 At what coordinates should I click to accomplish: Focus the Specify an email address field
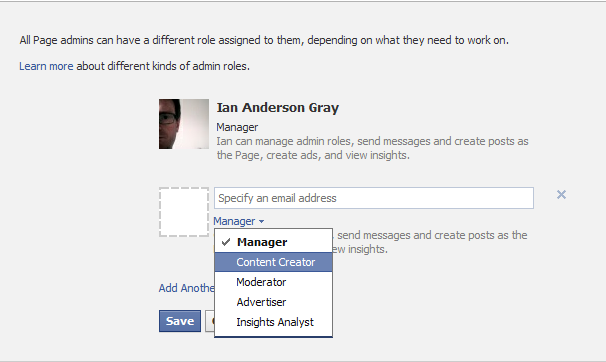[374, 198]
